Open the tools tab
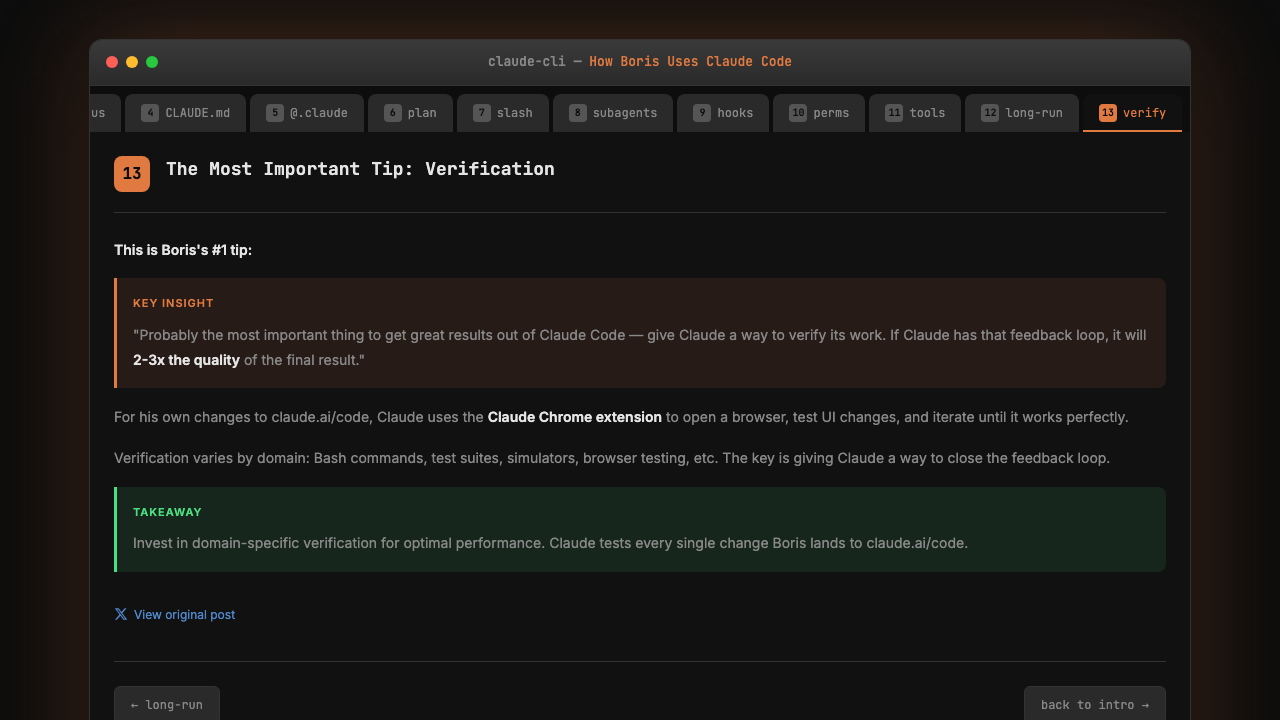 click(915, 113)
